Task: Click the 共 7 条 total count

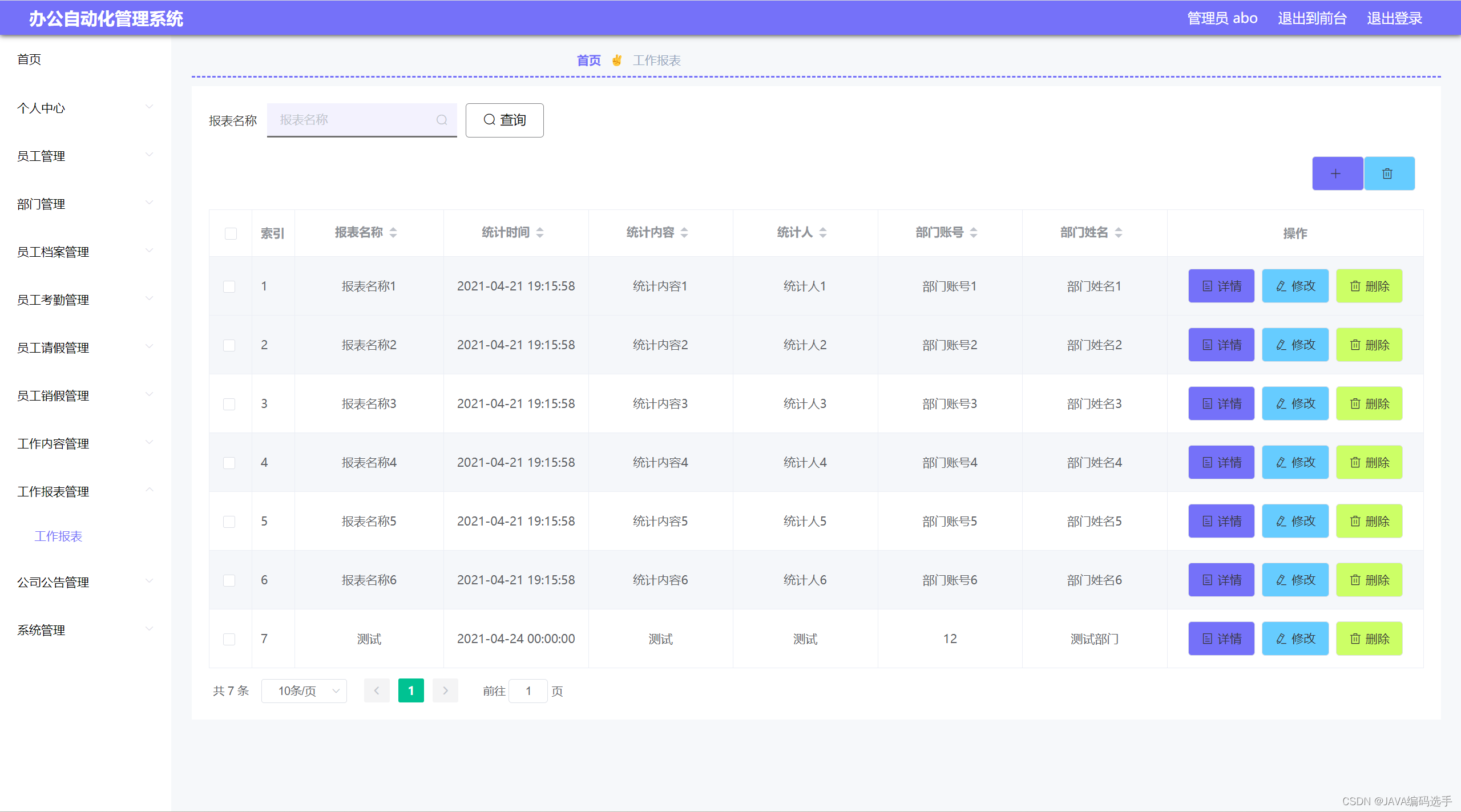Action: pyautogui.click(x=231, y=690)
